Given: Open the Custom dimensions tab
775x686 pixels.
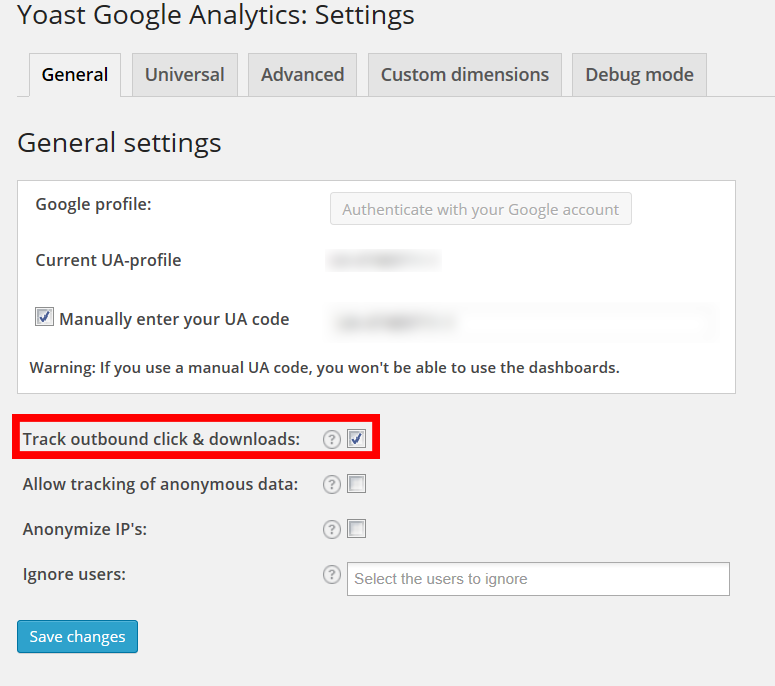Looking at the screenshot, I should (465, 75).
